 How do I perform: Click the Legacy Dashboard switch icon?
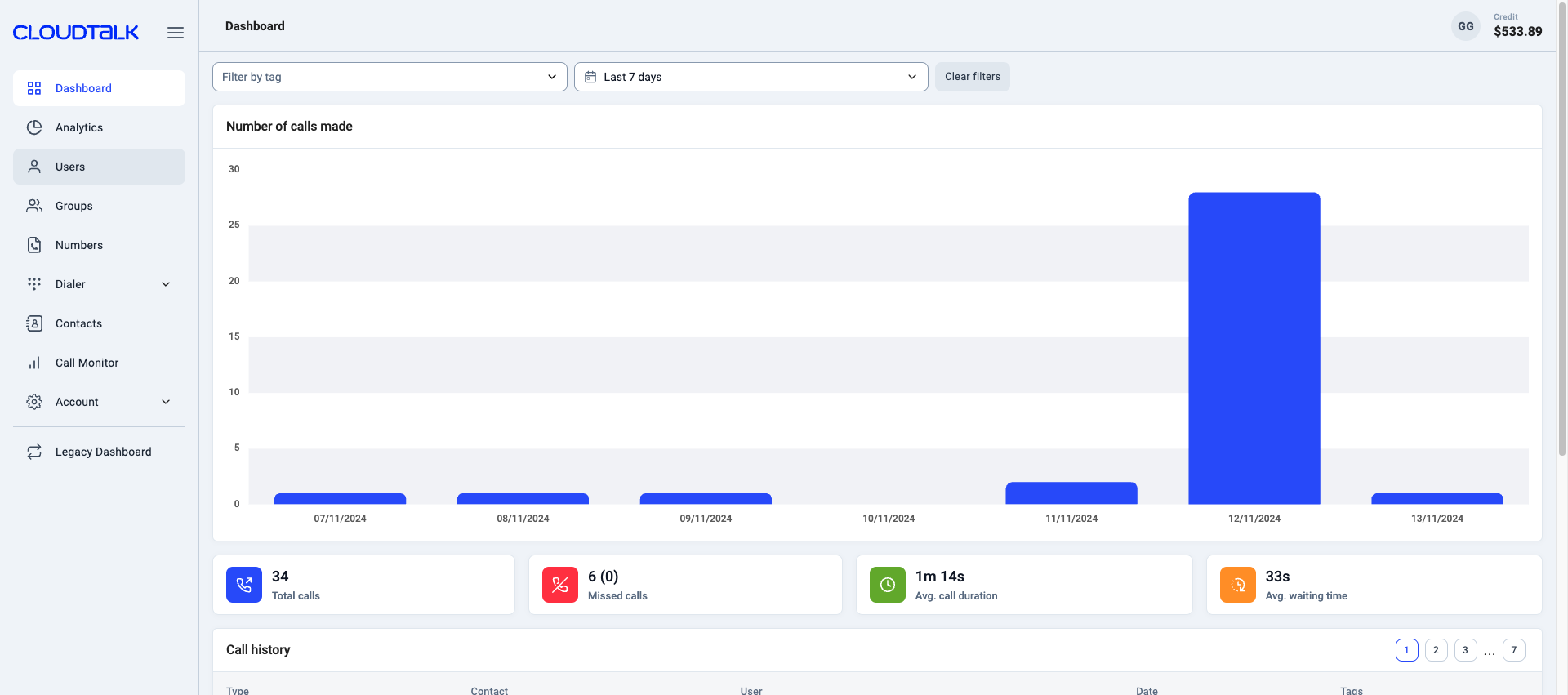tap(34, 452)
